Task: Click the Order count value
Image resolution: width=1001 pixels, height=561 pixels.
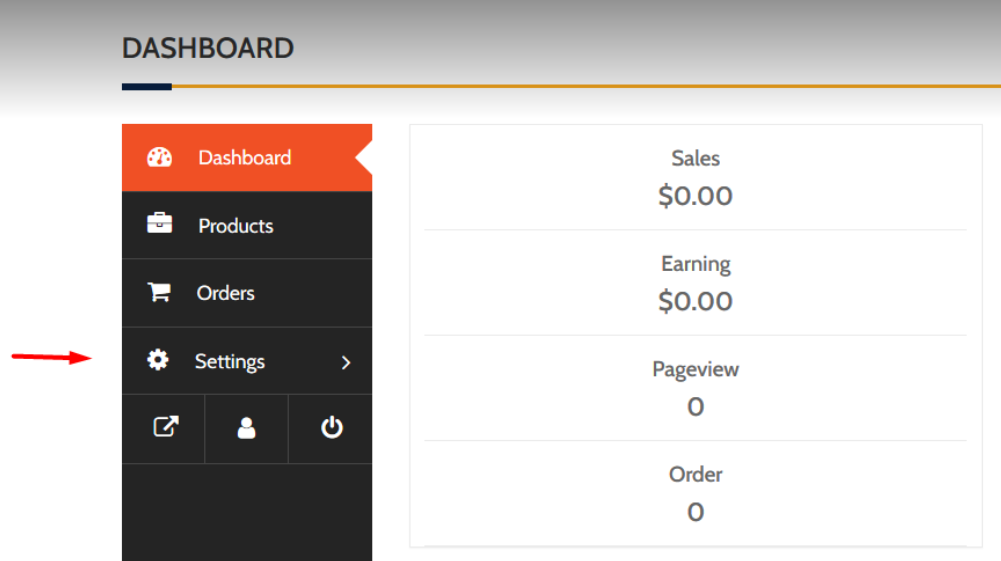Action: click(x=695, y=512)
